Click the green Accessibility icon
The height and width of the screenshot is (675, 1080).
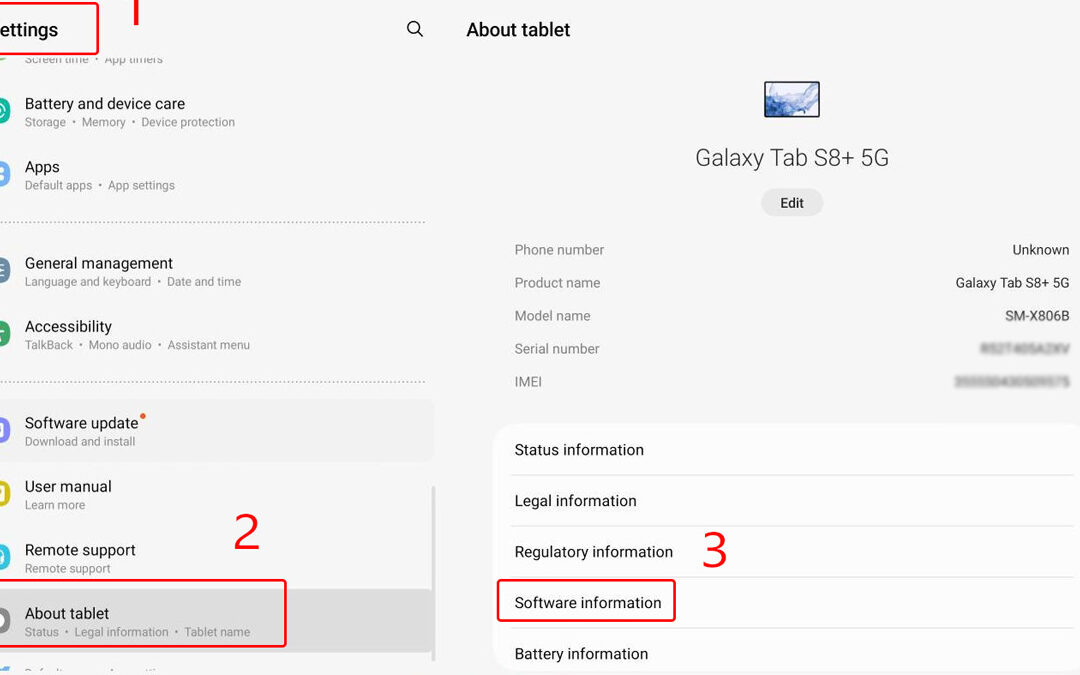coord(3,334)
